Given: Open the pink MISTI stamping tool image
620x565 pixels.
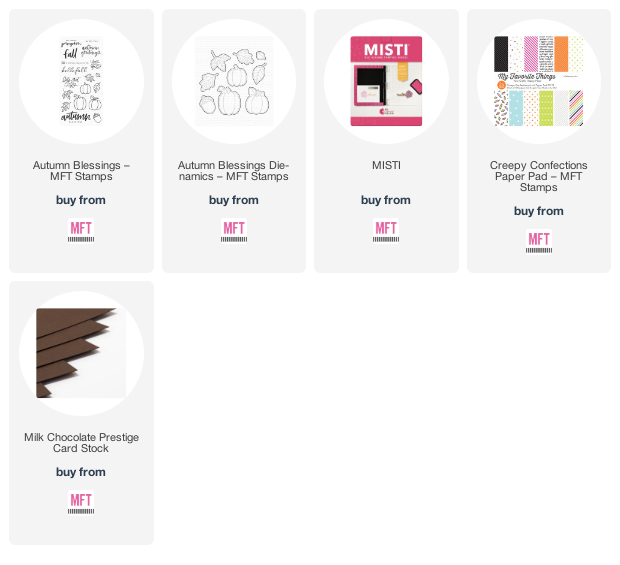Looking at the screenshot, I should 386,81.
